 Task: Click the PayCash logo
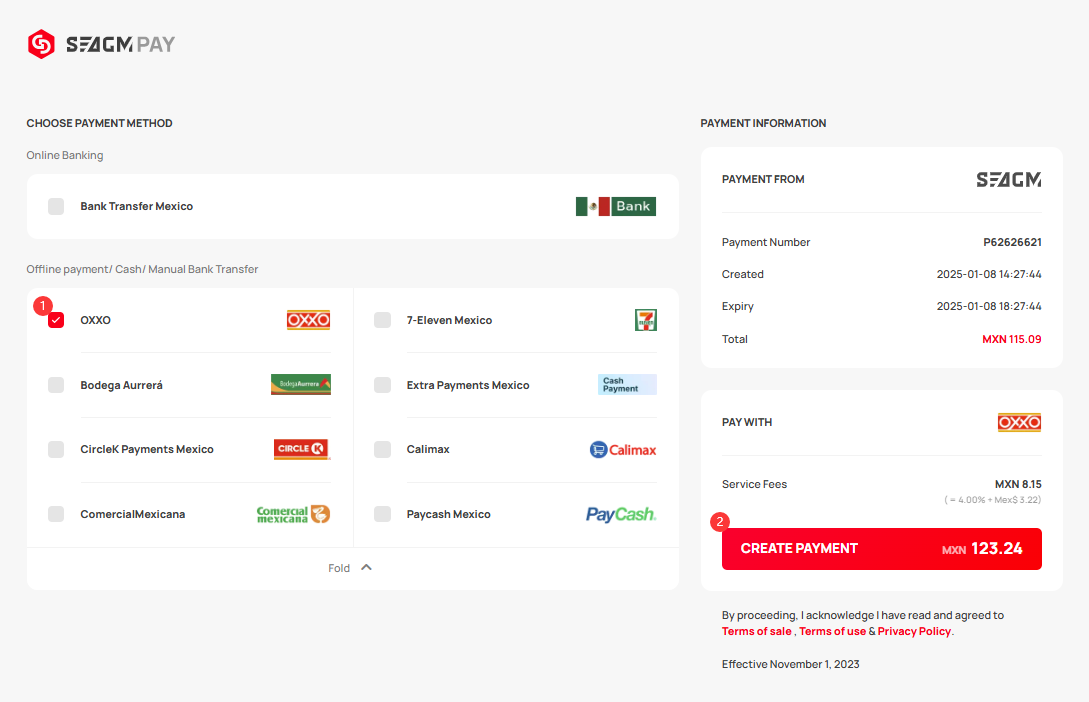coord(621,515)
